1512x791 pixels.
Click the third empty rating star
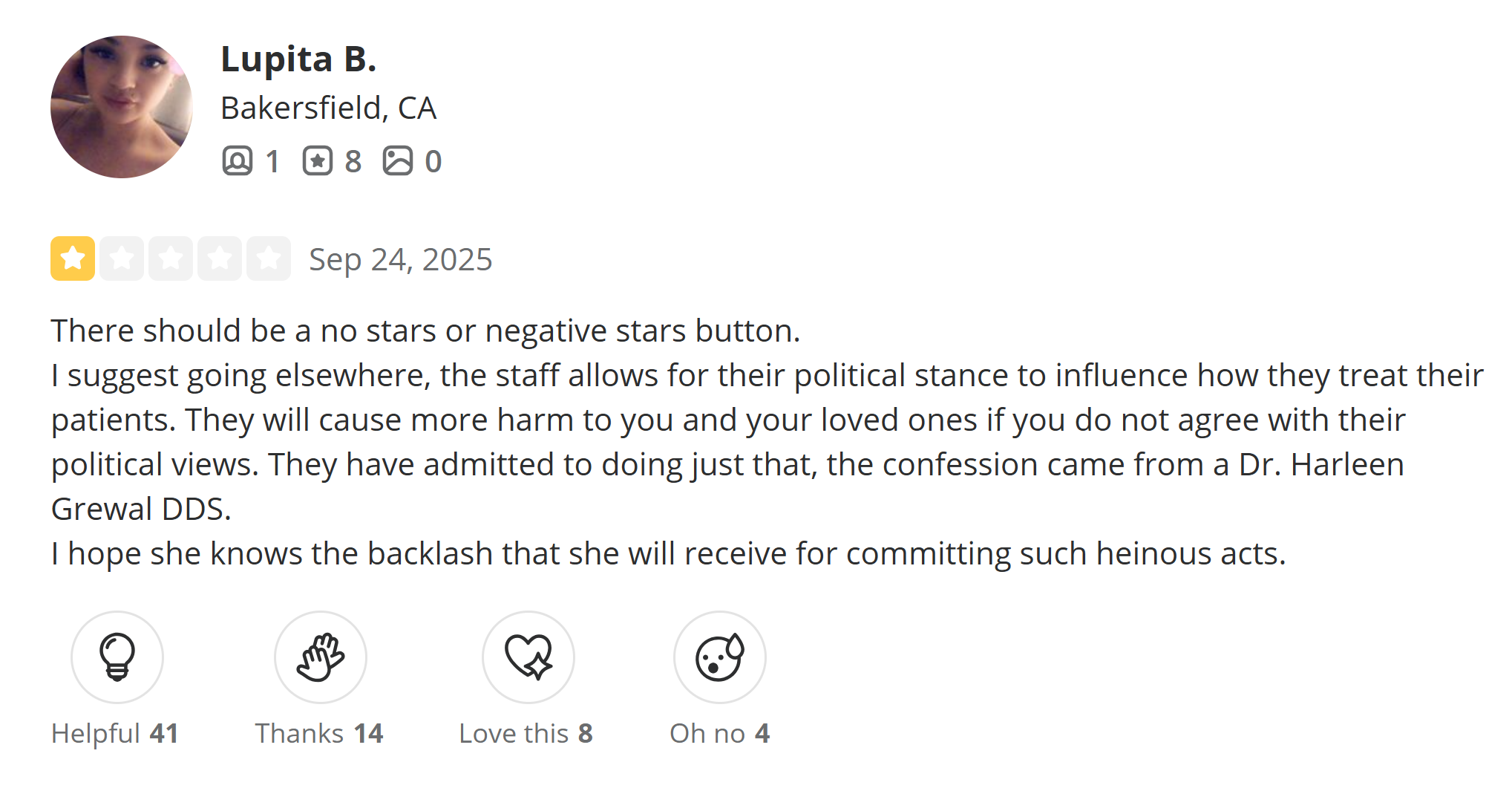171,258
